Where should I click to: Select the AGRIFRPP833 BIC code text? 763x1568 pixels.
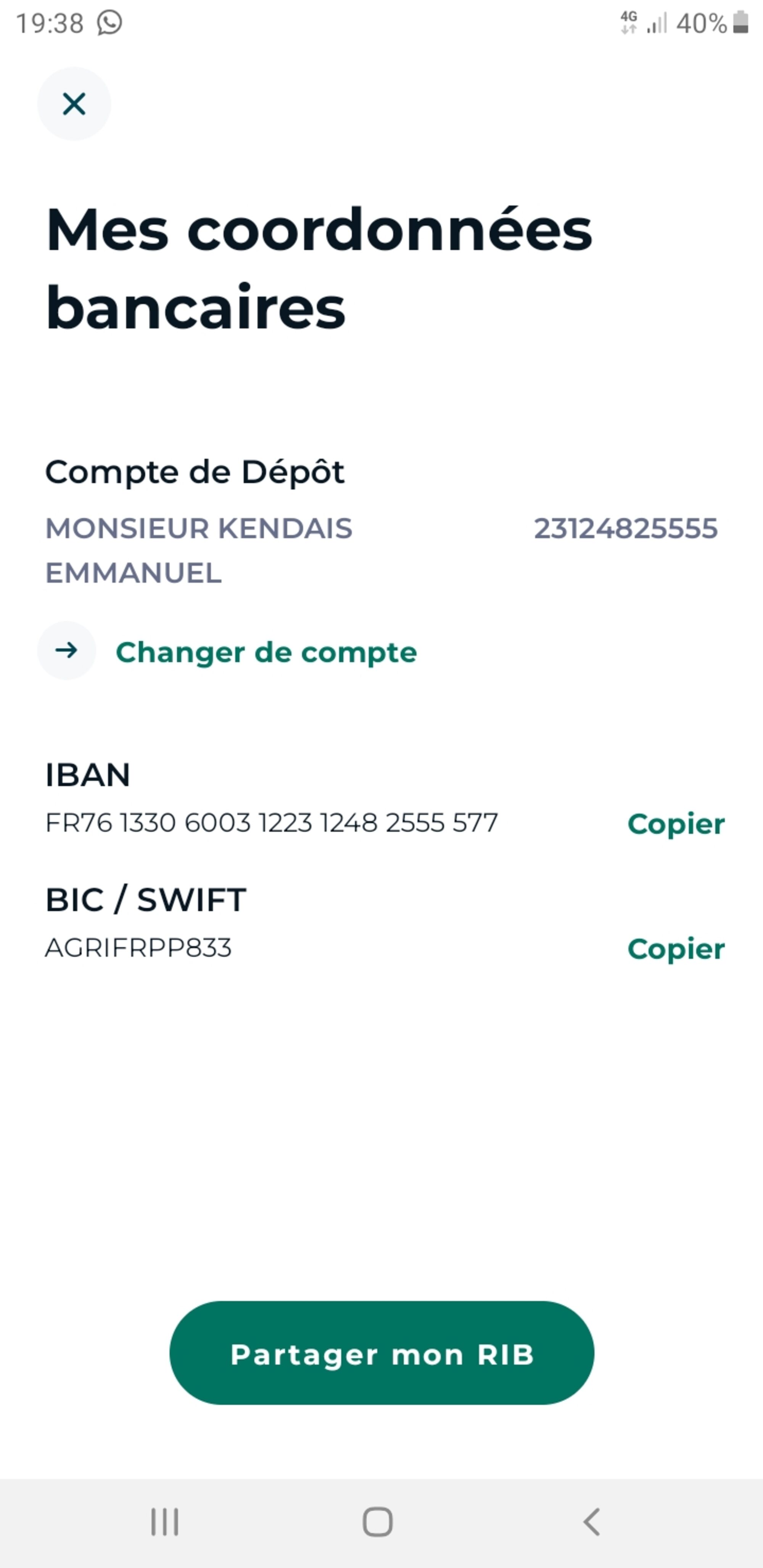[x=138, y=948]
